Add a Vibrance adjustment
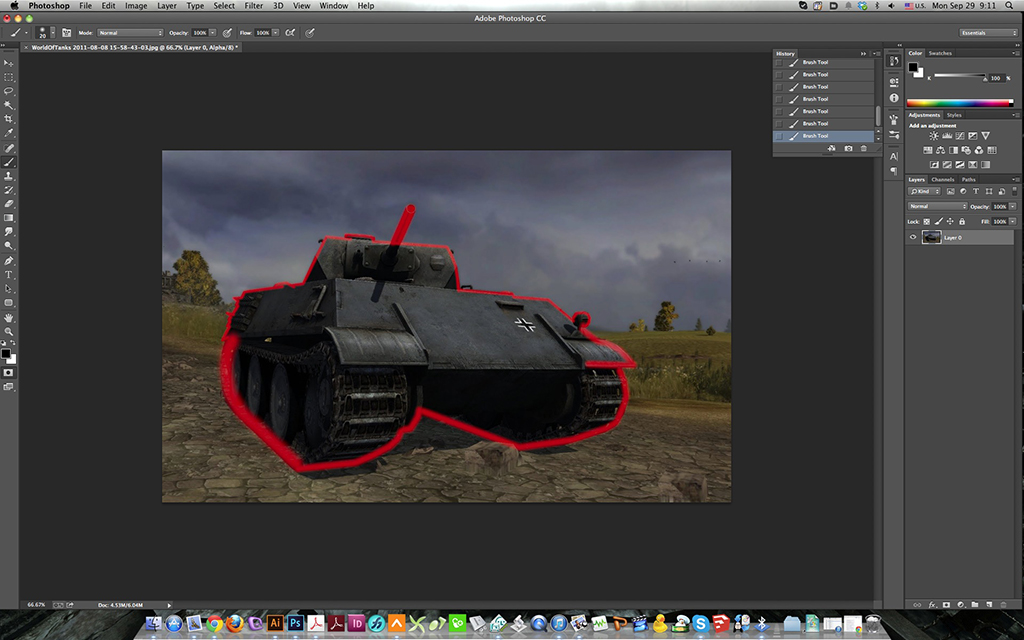The image size is (1024, 640). pos(985,136)
